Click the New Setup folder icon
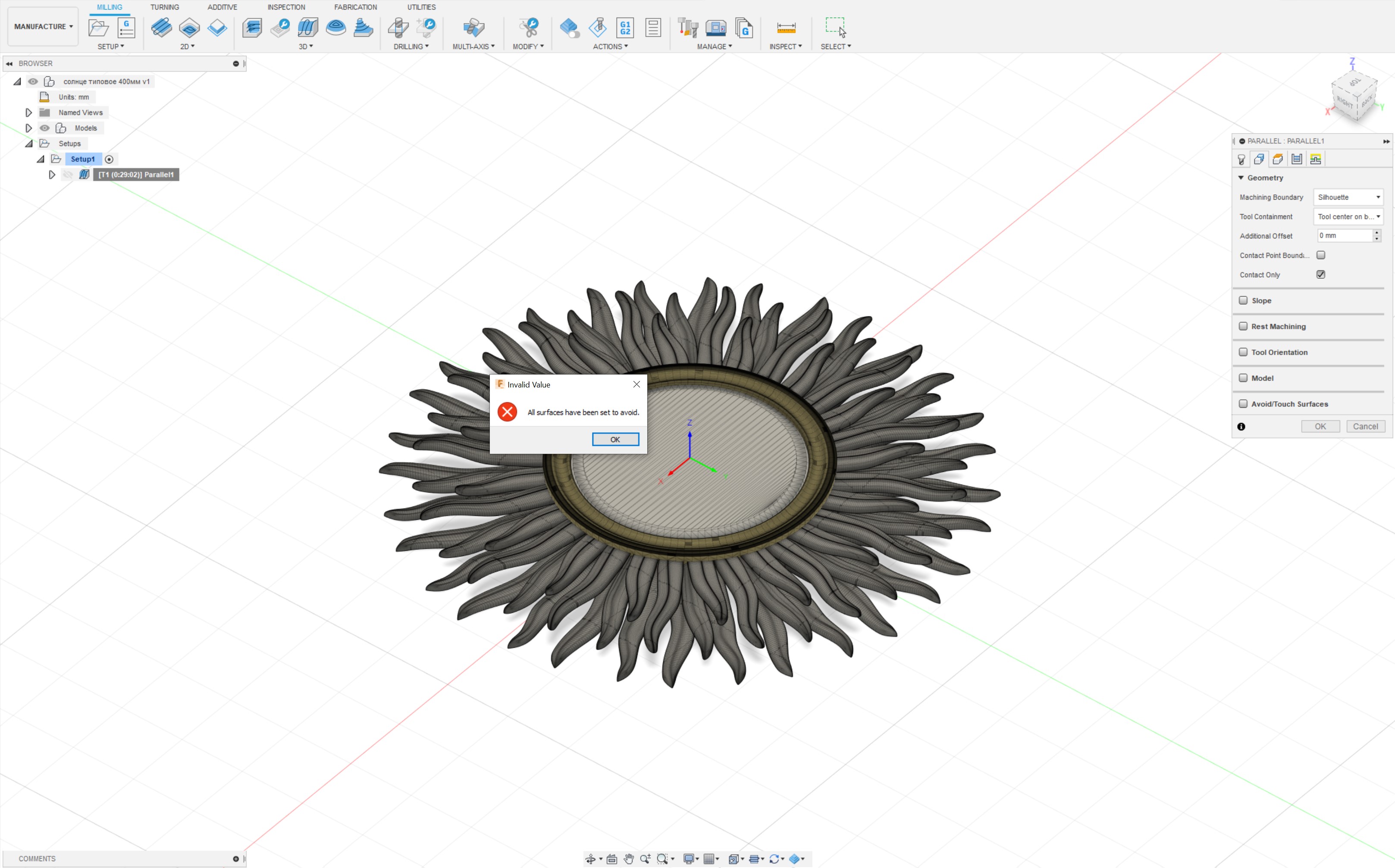The image size is (1395, 868). [98, 28]
